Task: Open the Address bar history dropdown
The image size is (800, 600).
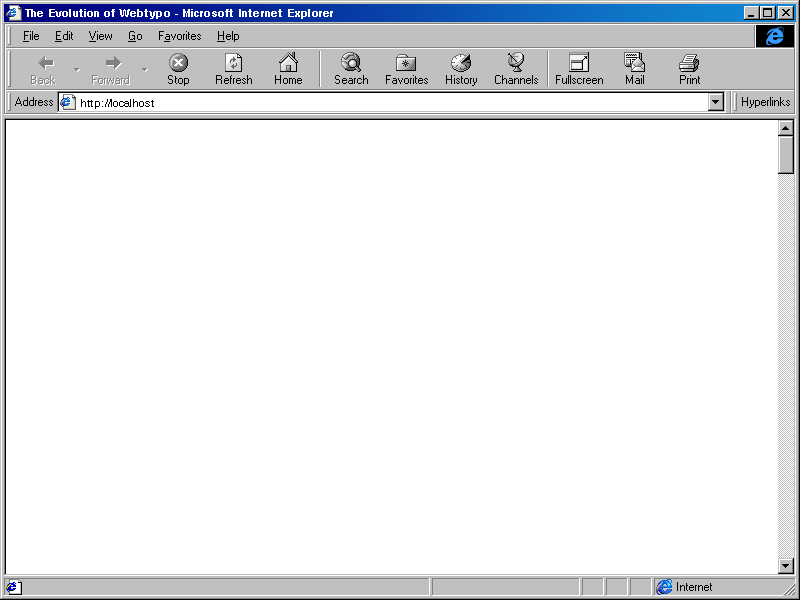Action: [x=716, y=101]
